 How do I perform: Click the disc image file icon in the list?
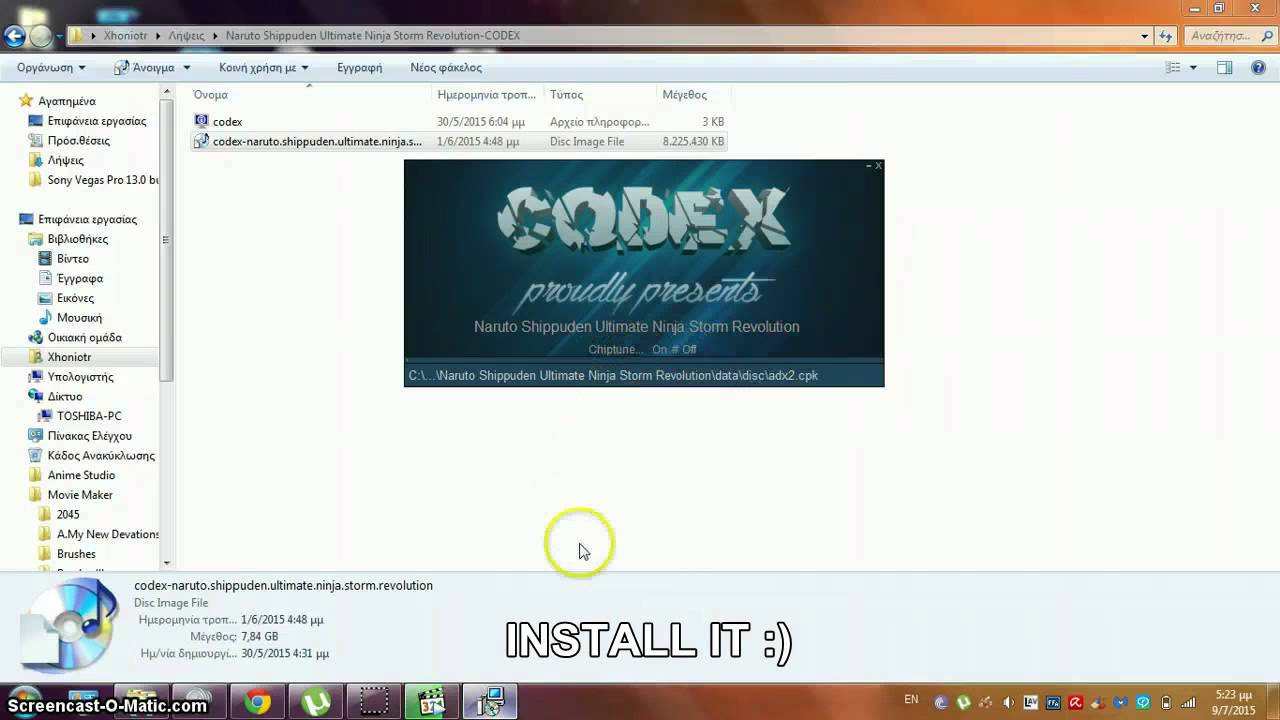coord(201,141)
